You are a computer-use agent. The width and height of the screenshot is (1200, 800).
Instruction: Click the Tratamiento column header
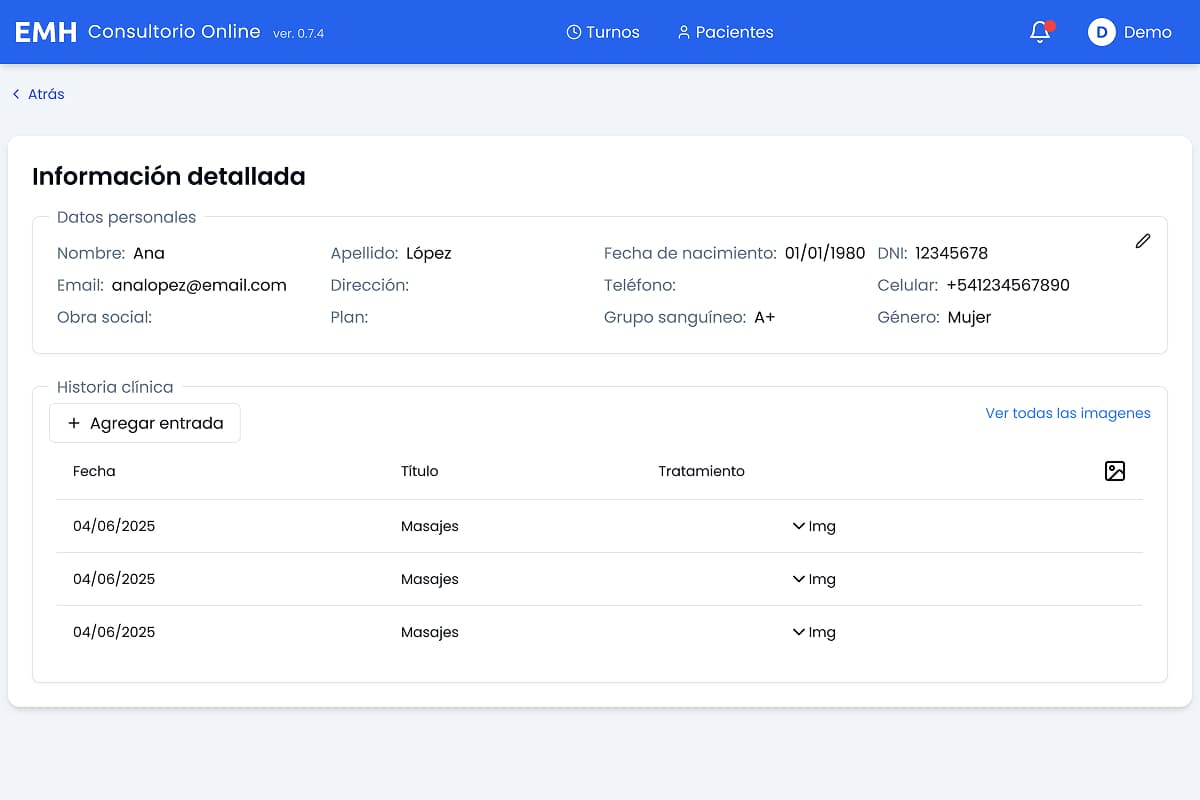point(701,471)
